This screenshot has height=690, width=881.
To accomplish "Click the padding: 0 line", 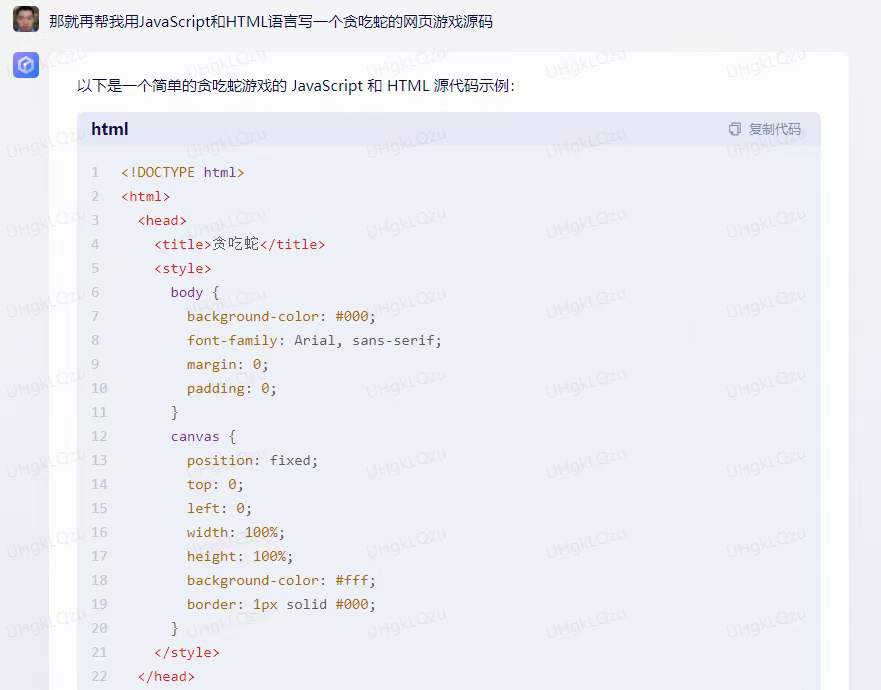I will click(x=231, y=389).
